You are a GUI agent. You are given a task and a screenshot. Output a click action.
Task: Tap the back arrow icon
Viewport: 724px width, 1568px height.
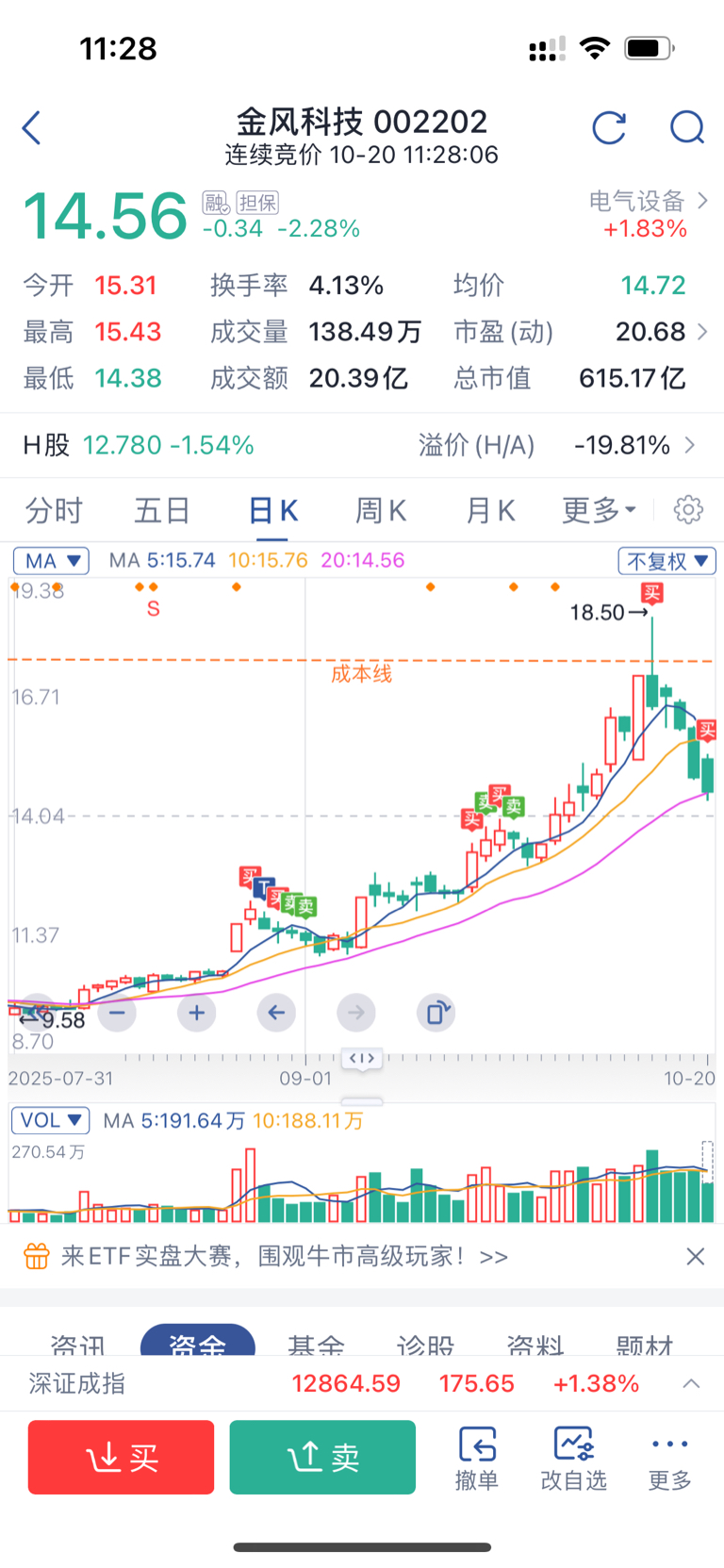coord(32,127)
